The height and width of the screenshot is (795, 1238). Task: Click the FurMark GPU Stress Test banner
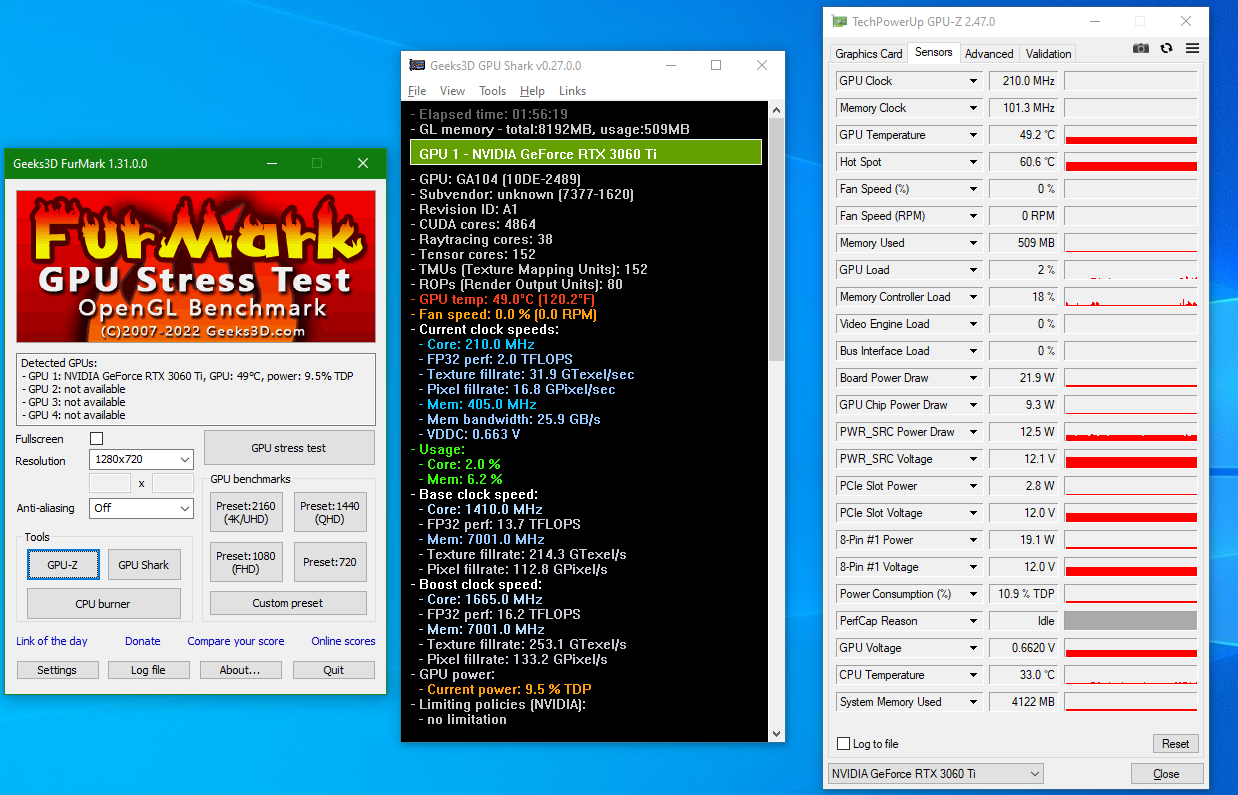[196, 267]
